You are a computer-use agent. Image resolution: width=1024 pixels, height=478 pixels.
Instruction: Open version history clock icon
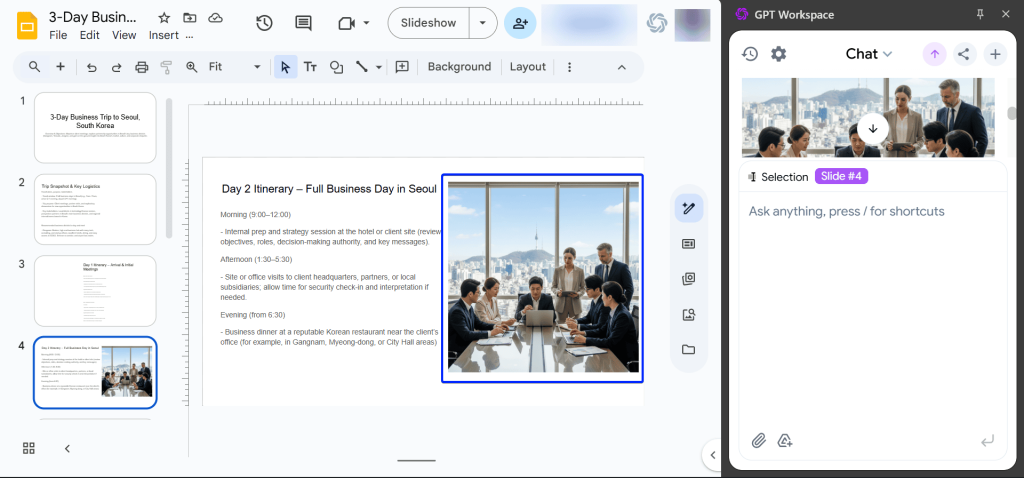tap(264, 23)
